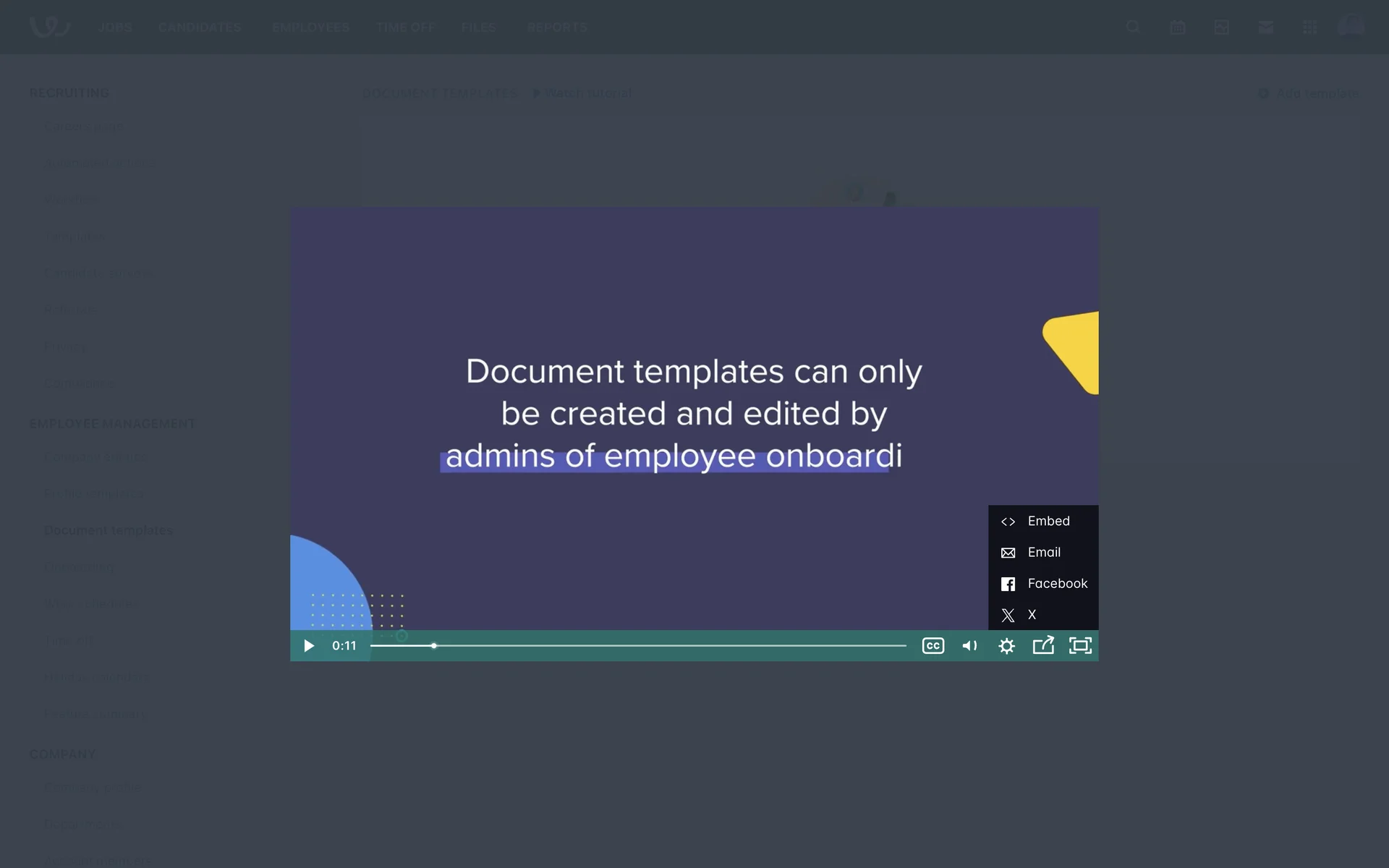Click the Add template button
This screenshot has height=868, width=1389.
[x=1309, y=93]
